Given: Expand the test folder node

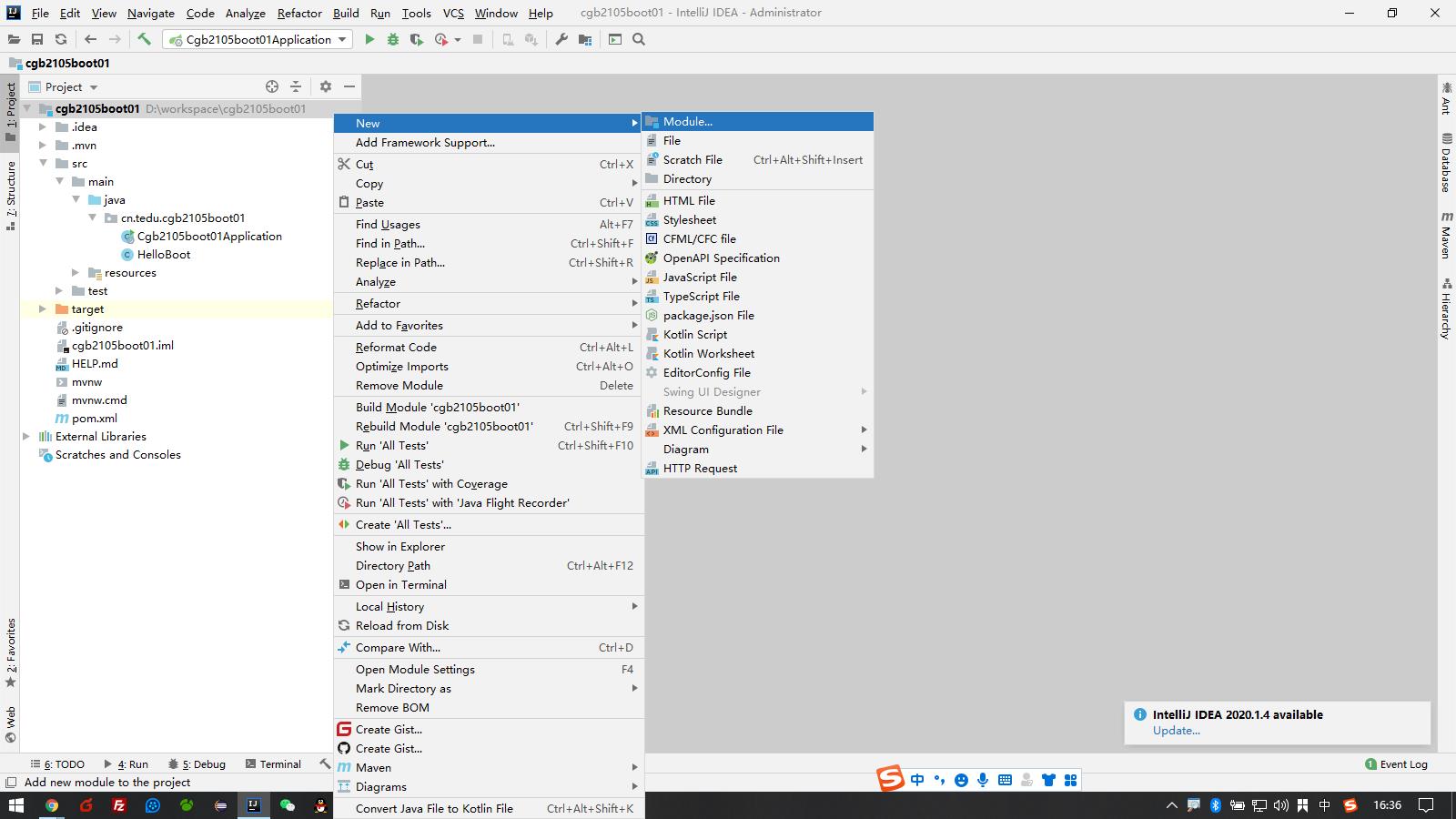Looking at the screenshot, I should 59,291.
